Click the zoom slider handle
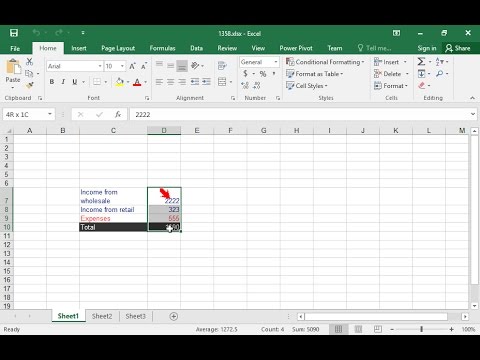Screen dimensions: 480x360 point(422,329)
